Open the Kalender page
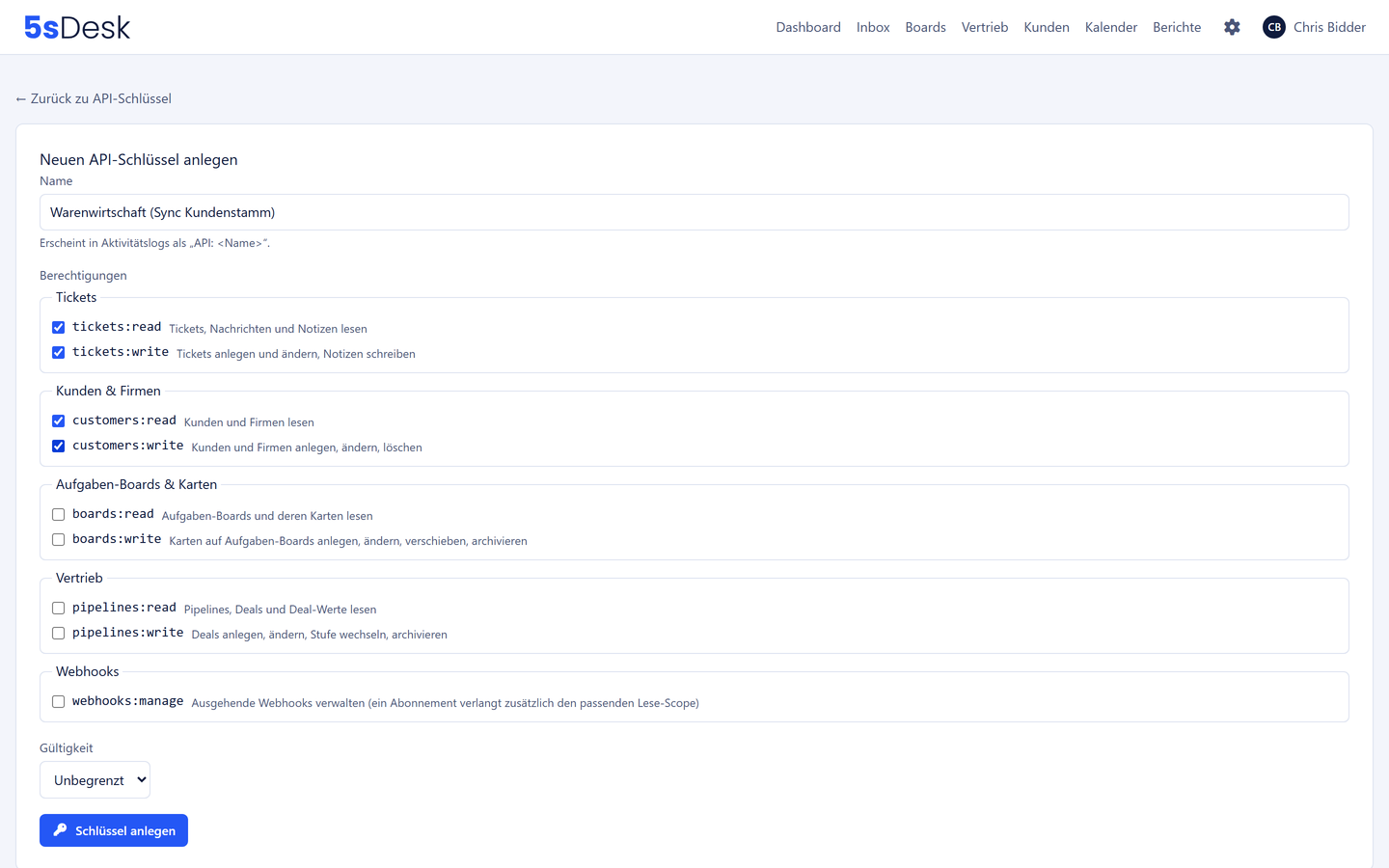 pyautogui.click(x=1111, y=27)
